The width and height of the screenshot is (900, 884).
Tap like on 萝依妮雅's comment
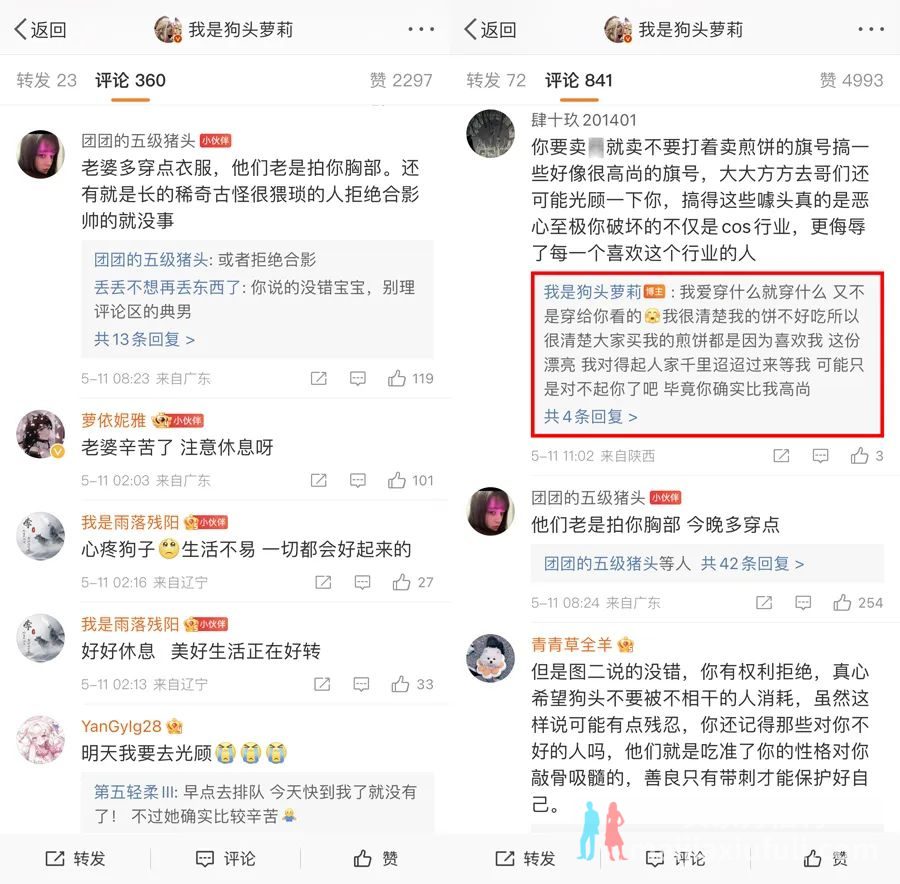(410, 480)
